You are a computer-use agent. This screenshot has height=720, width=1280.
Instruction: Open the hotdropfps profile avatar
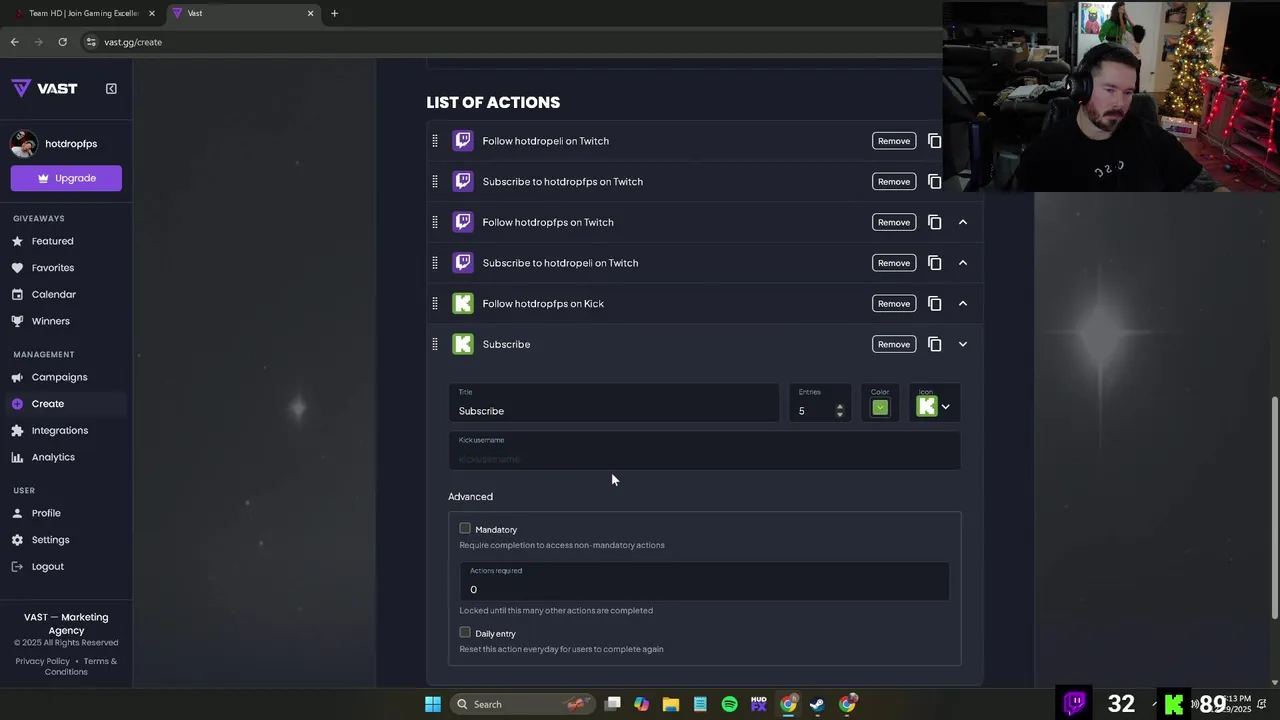24,143
